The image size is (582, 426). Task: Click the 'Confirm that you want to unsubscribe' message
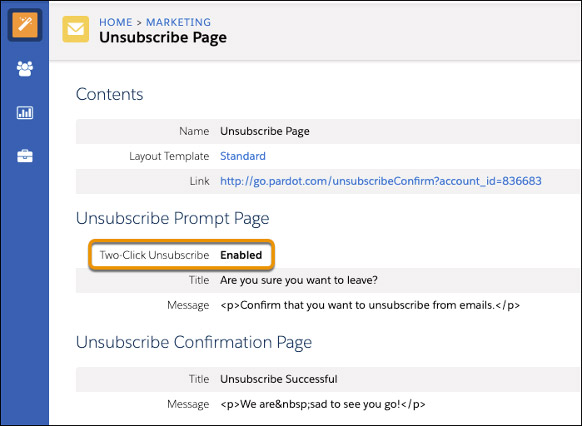[x=370, y=305]
